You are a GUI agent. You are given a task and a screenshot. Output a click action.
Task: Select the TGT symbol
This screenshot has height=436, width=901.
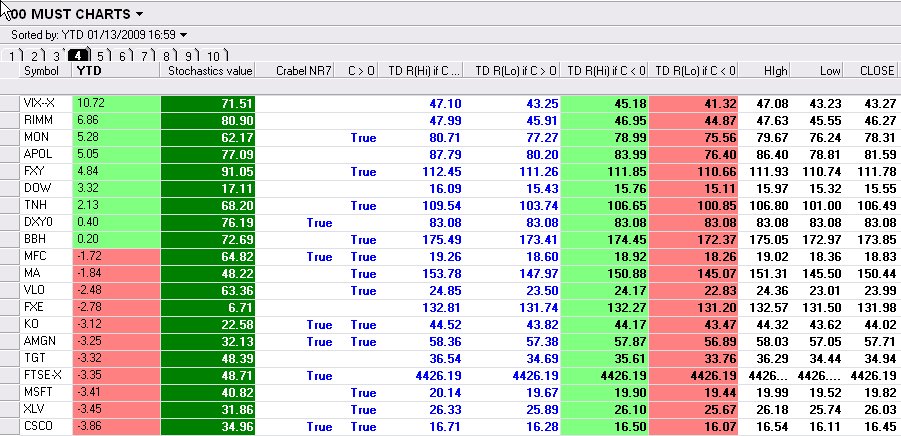pyautogui.click(x=34, y=358)
